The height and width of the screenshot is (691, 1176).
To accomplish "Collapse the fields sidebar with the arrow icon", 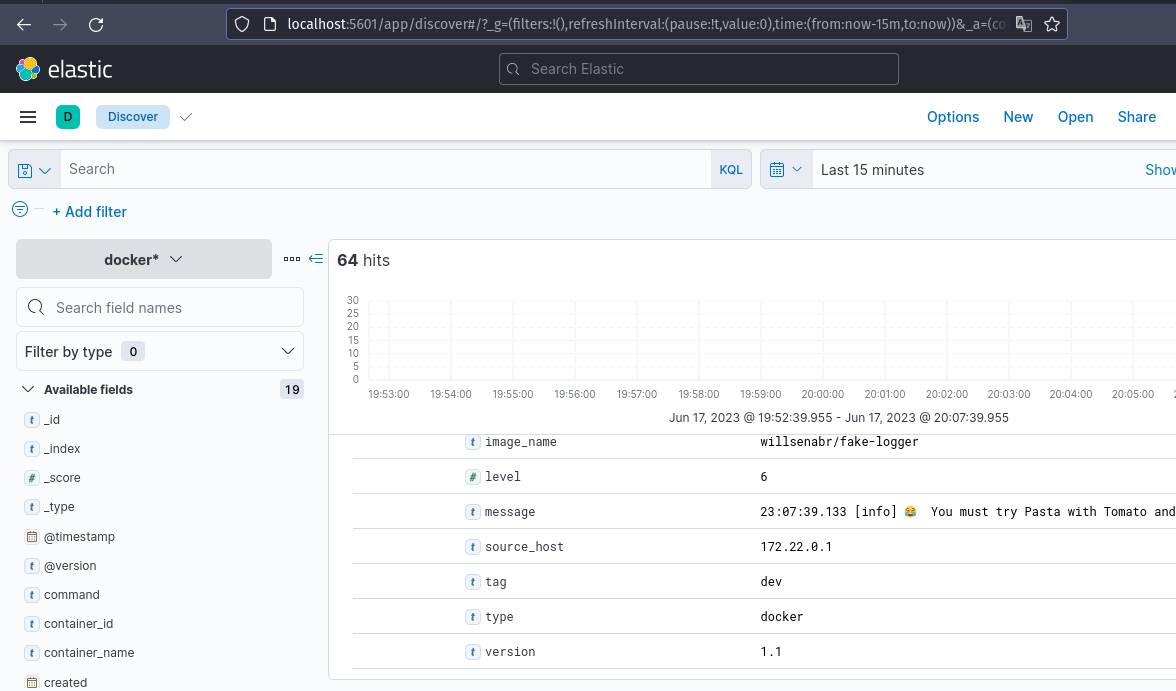I will point(315,258).
